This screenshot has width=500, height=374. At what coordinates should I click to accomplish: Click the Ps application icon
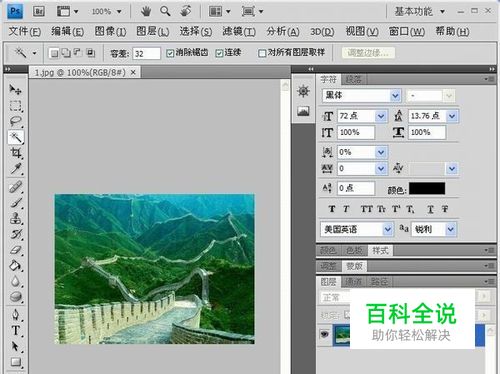click(x=15, y=12)
